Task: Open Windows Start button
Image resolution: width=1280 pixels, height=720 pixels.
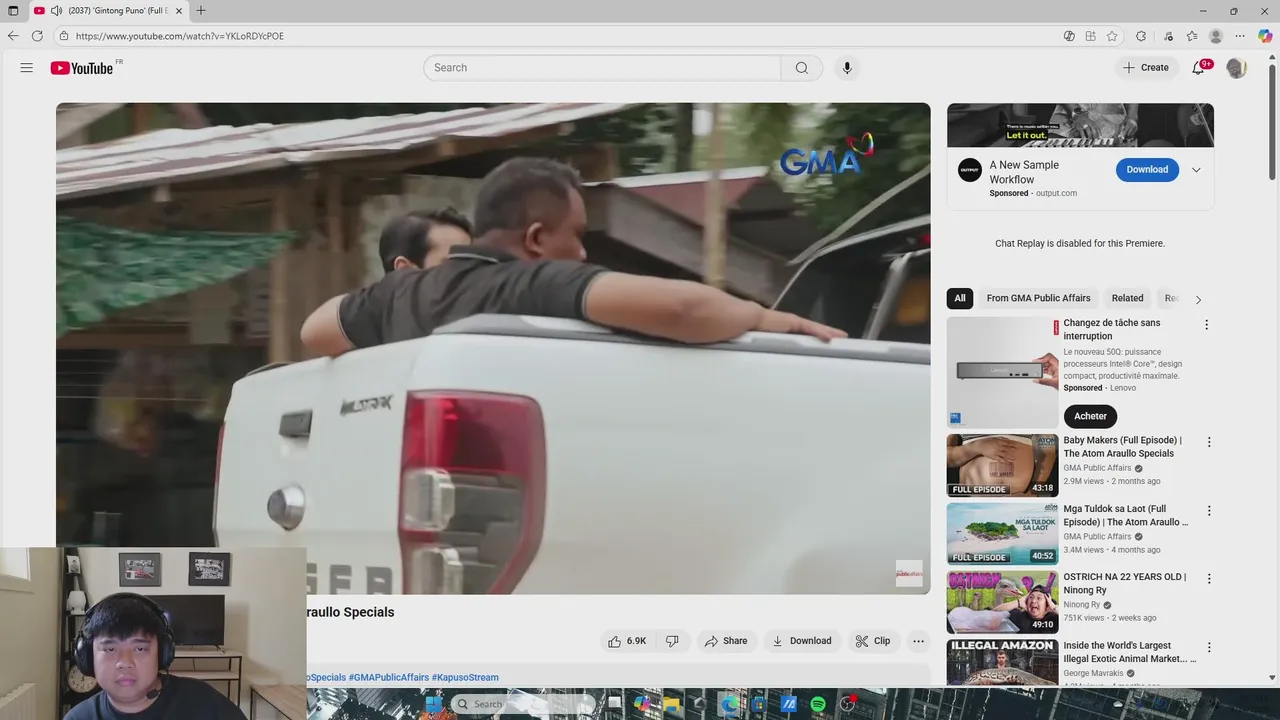Action: click(434, 704)
